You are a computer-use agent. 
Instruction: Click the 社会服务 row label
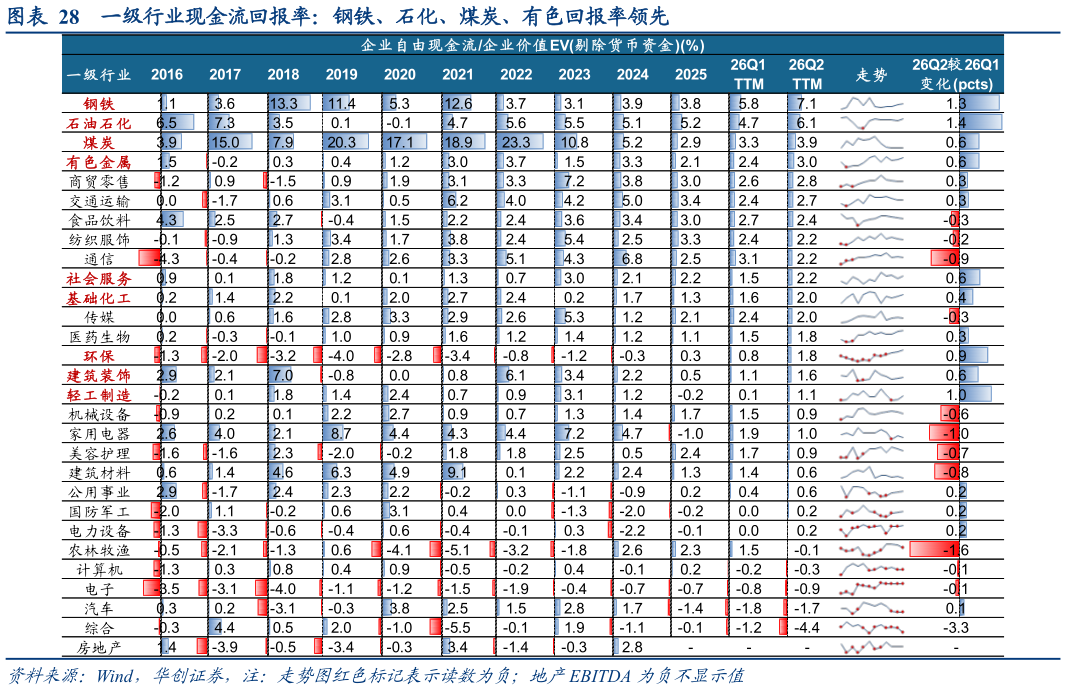point(99,279)
